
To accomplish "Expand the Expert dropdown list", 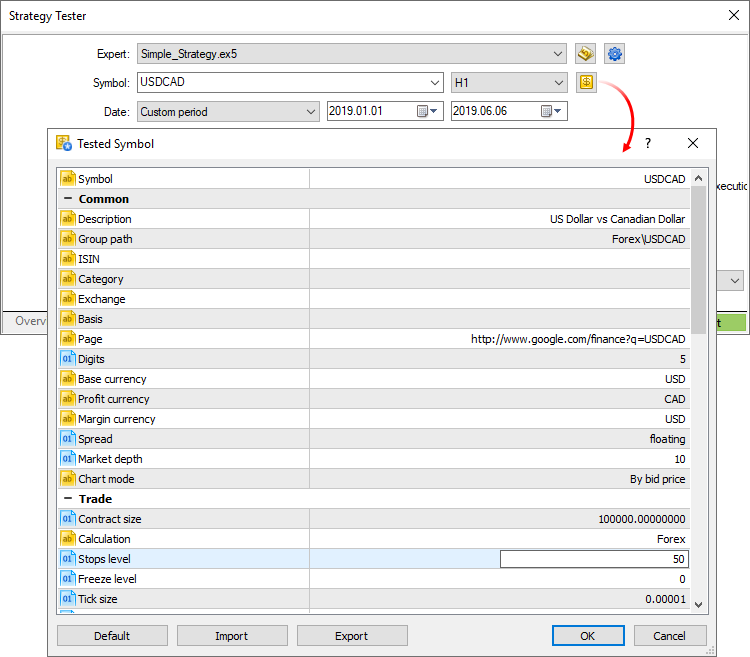I will coord(558,54).
